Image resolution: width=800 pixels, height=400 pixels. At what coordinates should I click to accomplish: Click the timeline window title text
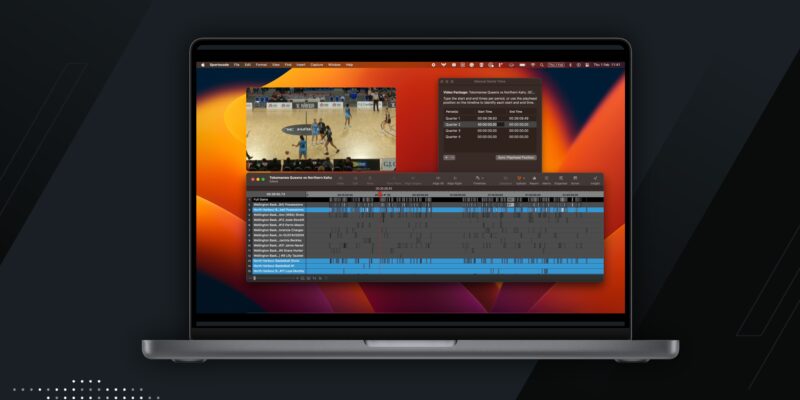tap(301, 178)
